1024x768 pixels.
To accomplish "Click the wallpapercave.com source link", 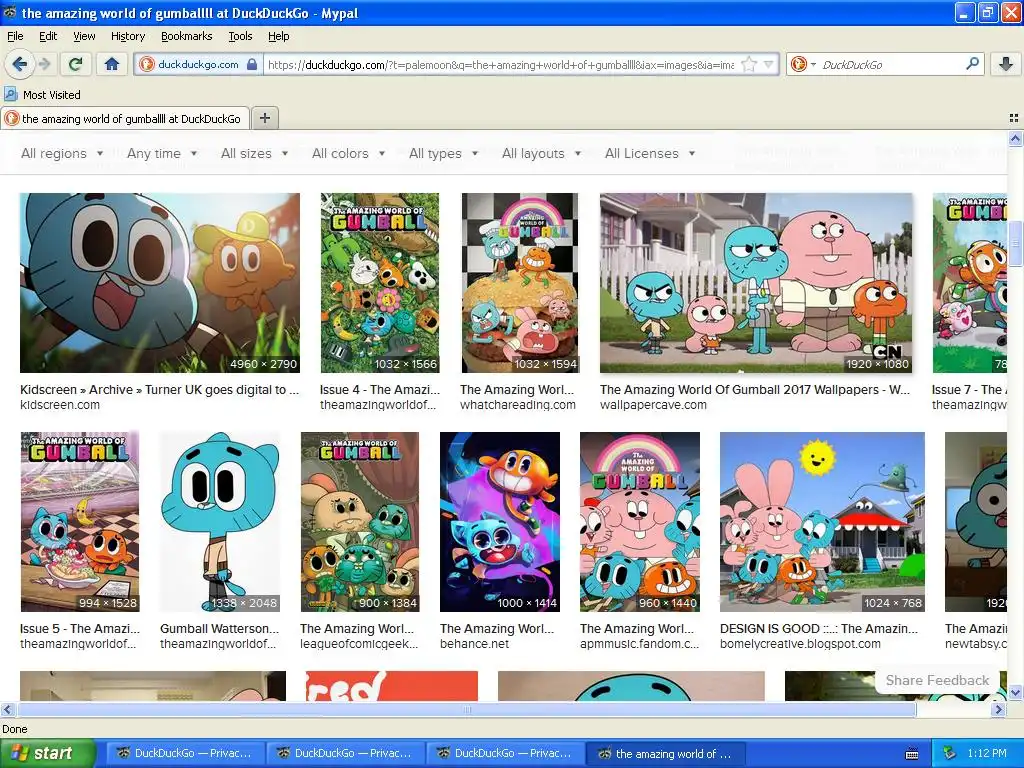I will [x=653, y=405].
